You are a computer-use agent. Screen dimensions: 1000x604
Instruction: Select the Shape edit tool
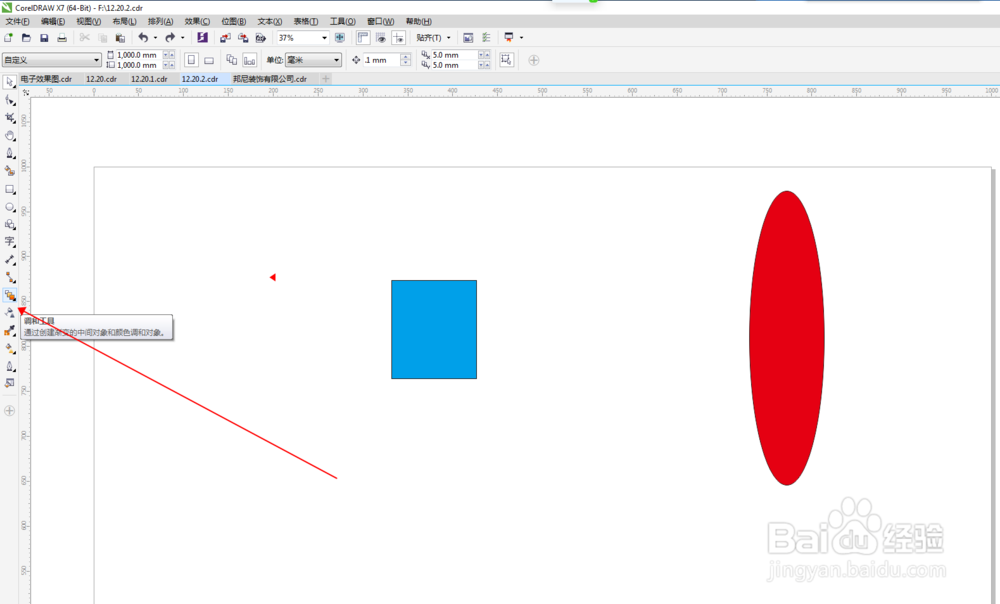coord(10,100)
